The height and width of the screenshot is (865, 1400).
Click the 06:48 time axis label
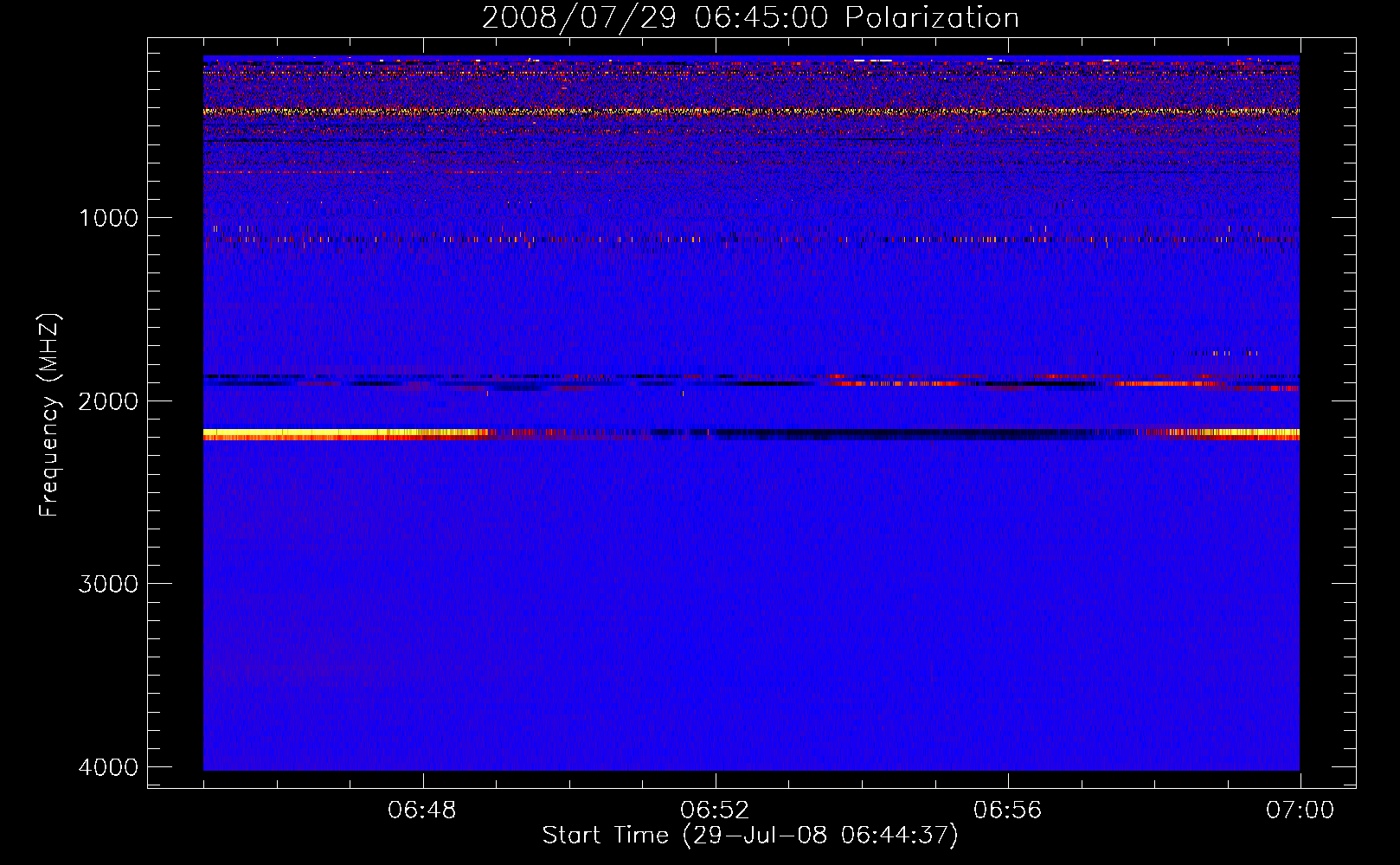[x=422, y=811]
